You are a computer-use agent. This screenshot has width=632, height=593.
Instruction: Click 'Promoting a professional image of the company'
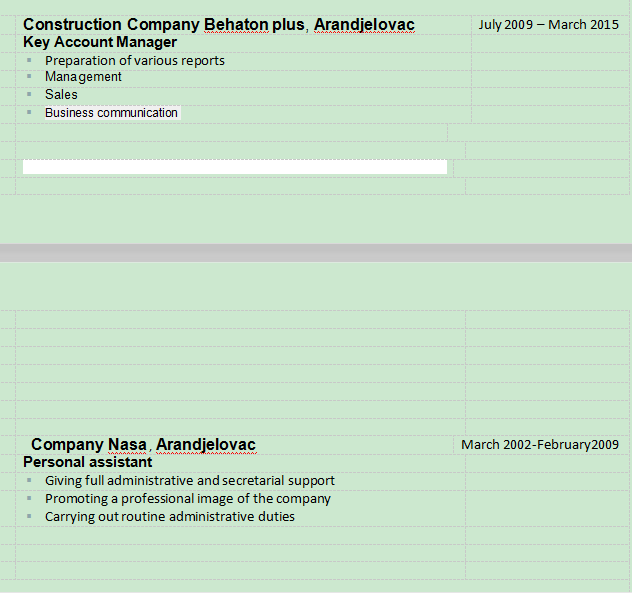tap(188, 499)
